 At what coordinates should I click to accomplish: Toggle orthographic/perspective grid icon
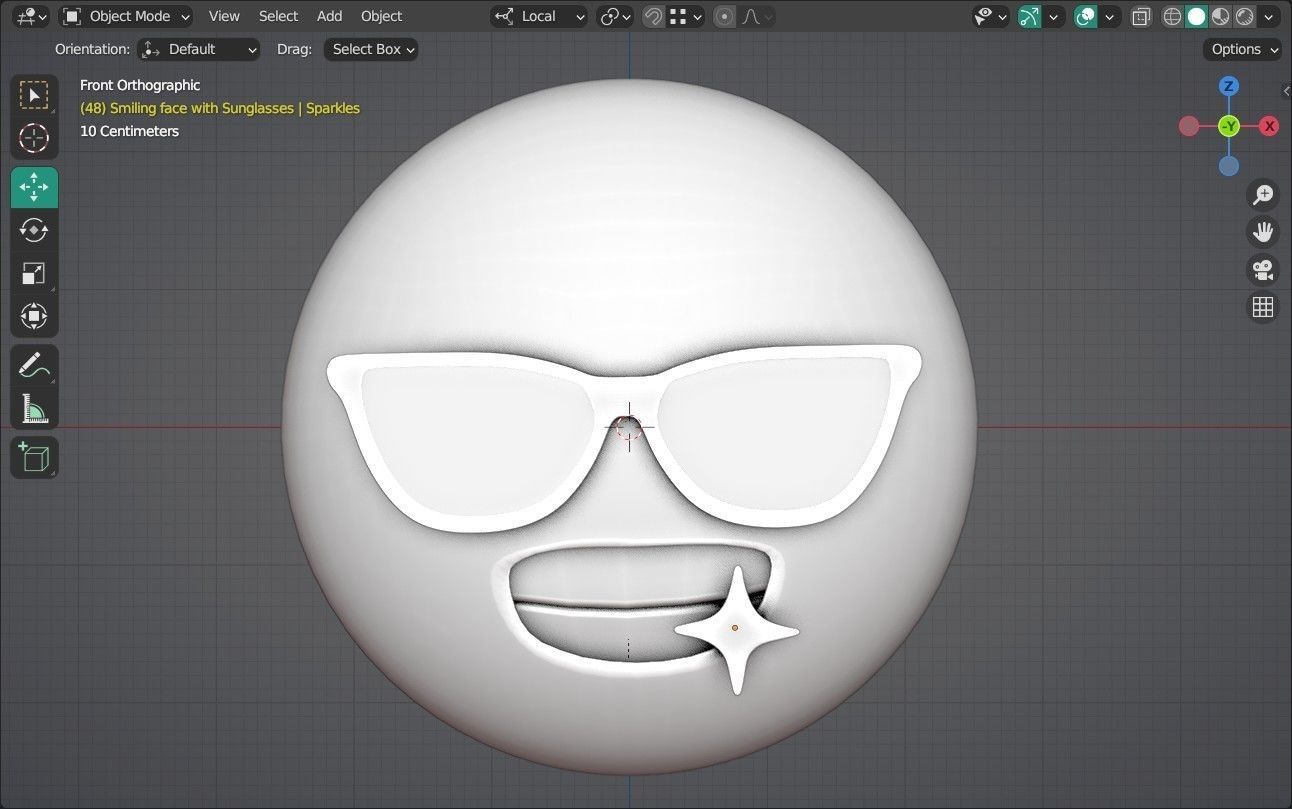click(1263, 307)
